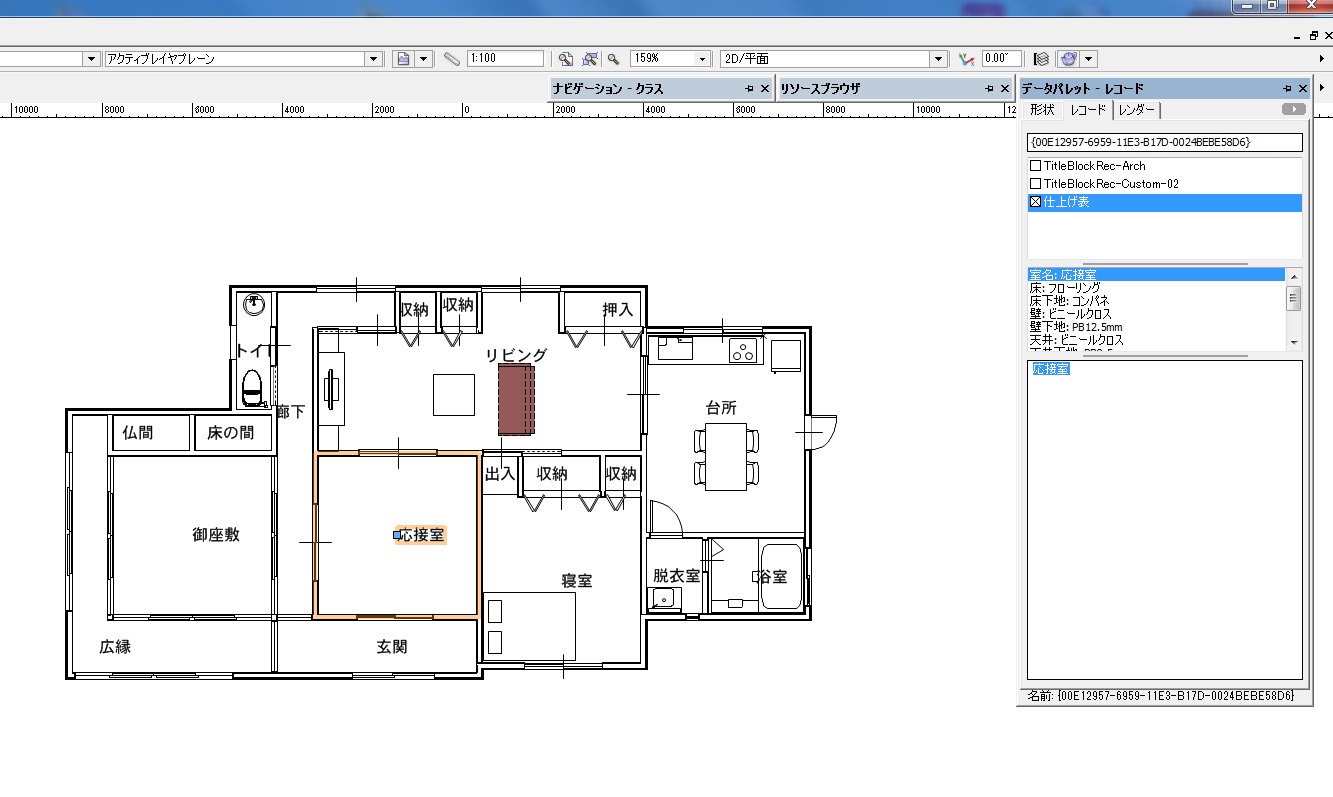Uncheck the 仕上げ表 record checkbox
Image resolution: width=1333 pixels, height=797 pixels.
1036,202
